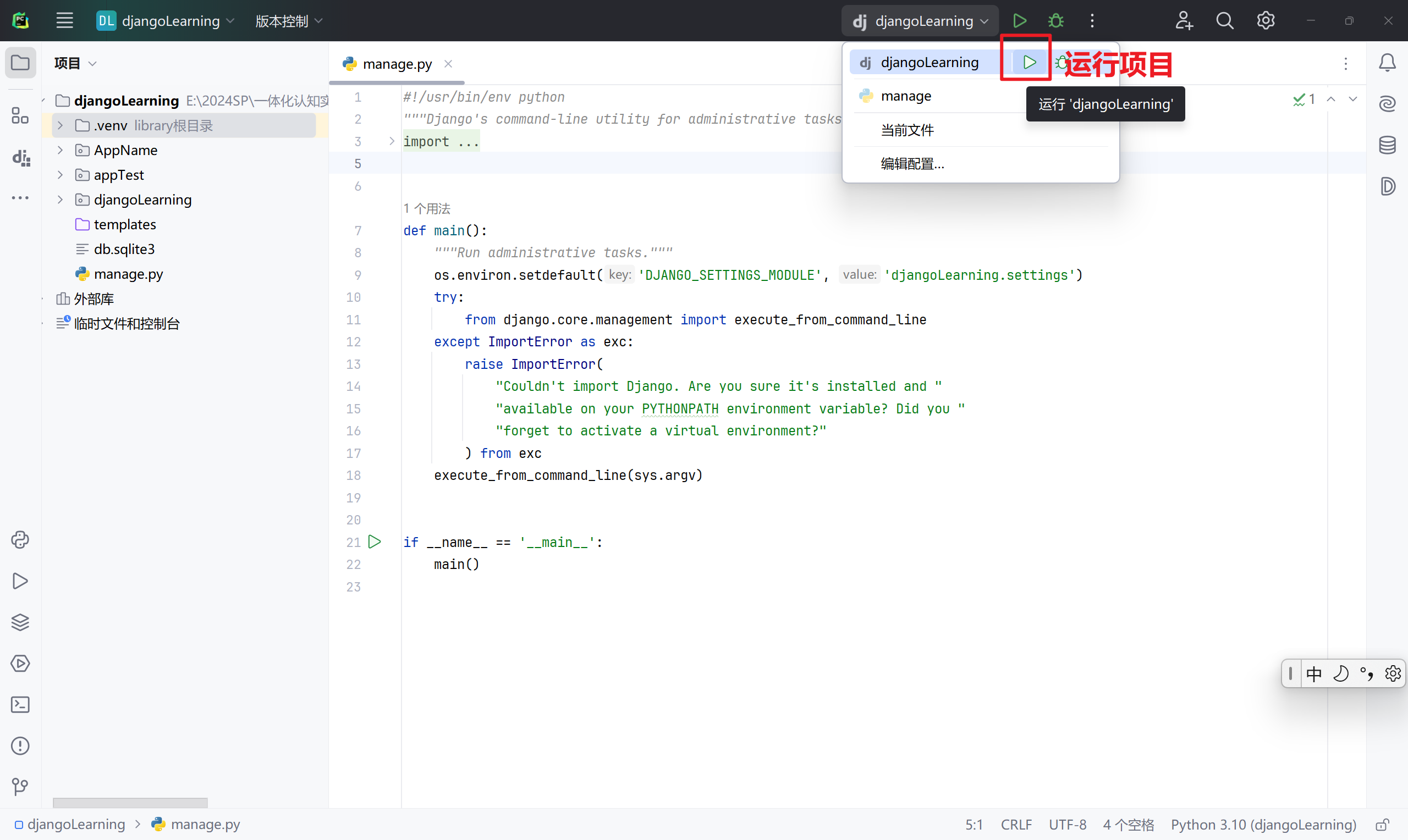Open the Run tool window
Screen dimensions: 1408x840
pos(20,581)
